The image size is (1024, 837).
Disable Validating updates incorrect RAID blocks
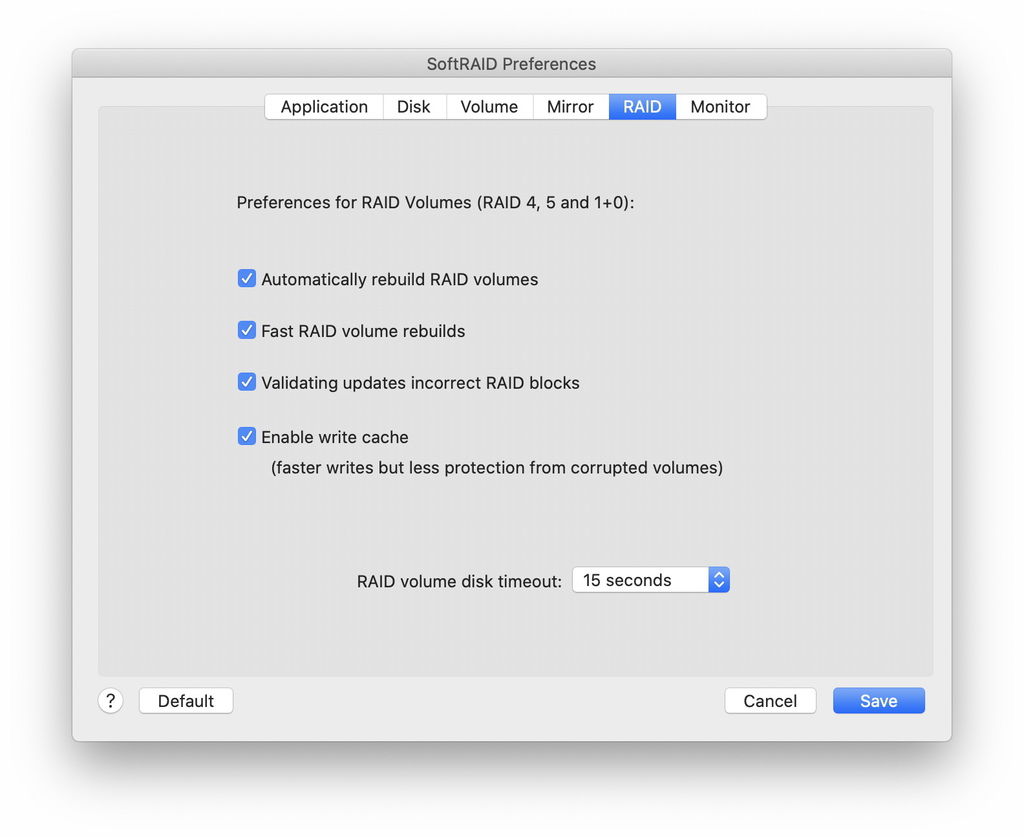[x=247, y=381]
